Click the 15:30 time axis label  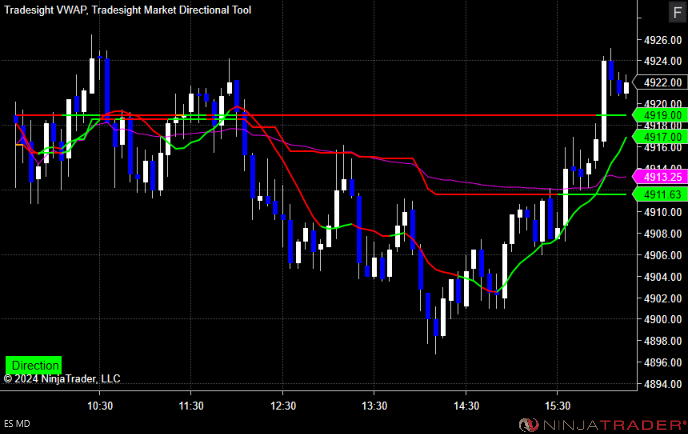558,406
